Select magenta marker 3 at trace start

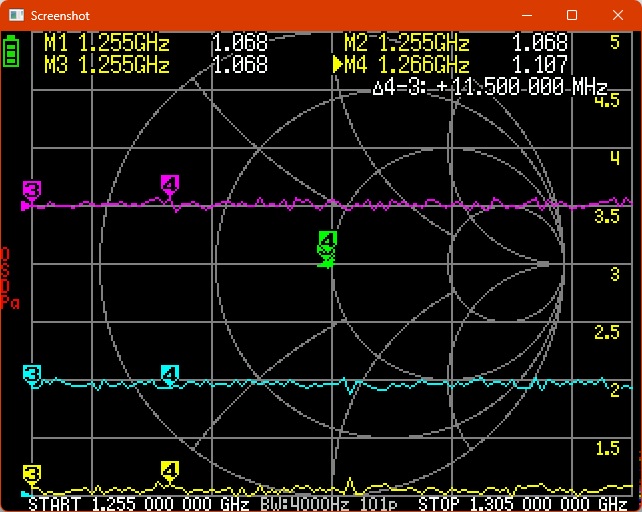click(32, 190)
